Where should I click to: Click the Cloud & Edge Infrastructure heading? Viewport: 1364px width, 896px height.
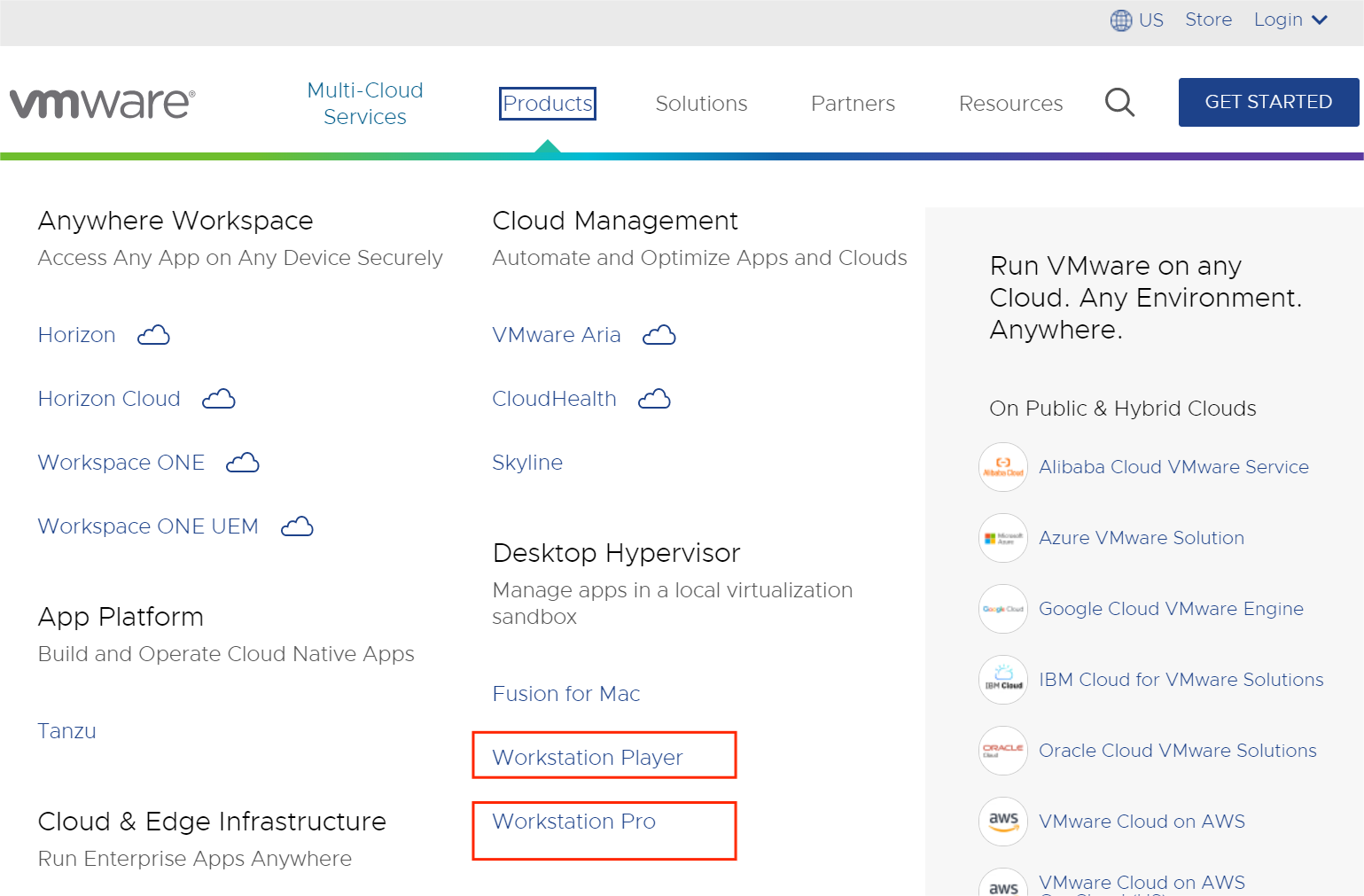tap(212, 822)
